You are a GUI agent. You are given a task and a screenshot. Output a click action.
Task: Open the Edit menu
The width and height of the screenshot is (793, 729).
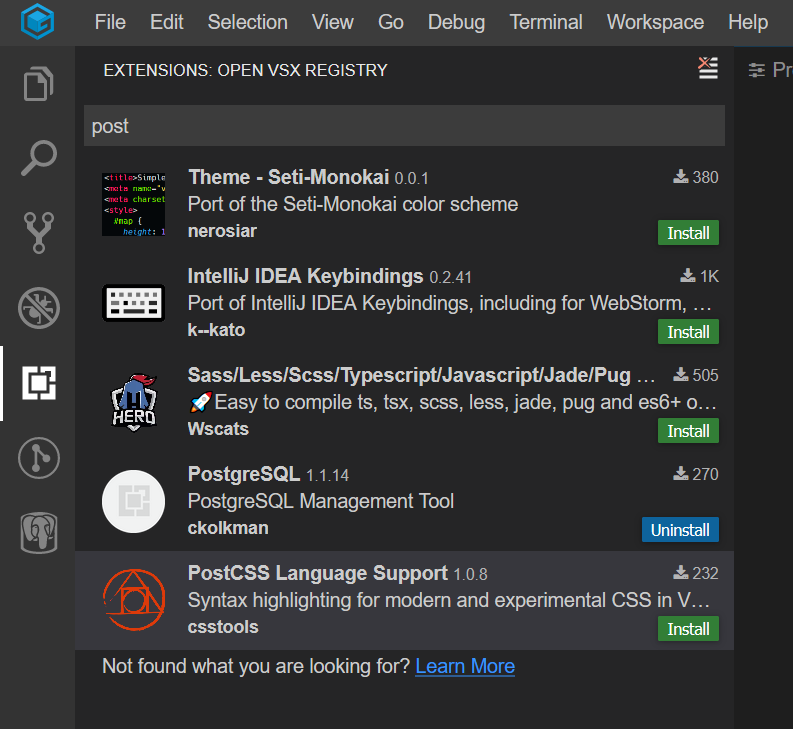[x=166, y=22]
